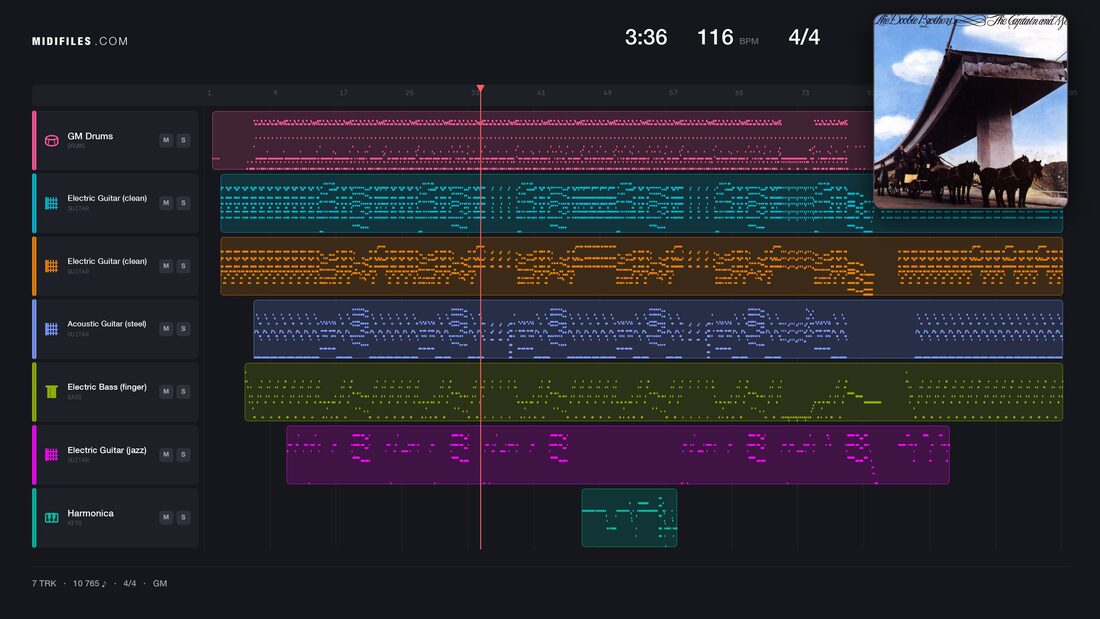Screen dimensions: 1100x619
Task: Select the Electric Guitar (jazz) track name
Action: (107, 450)
